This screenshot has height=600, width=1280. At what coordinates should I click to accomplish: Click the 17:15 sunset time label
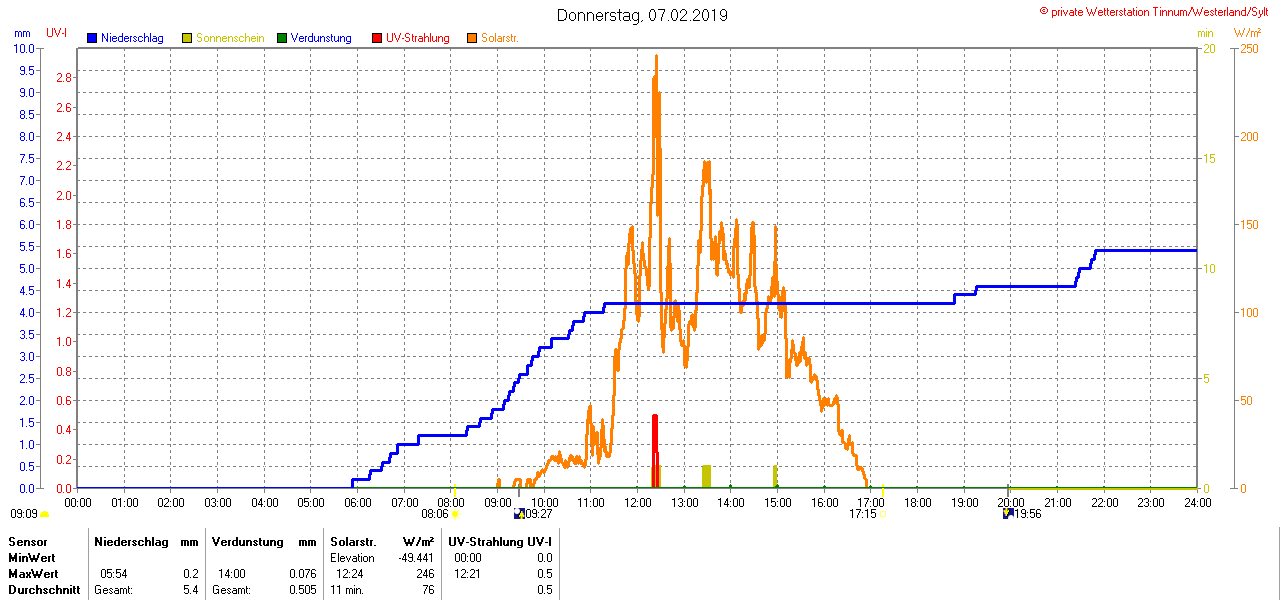tap(863, 514)
